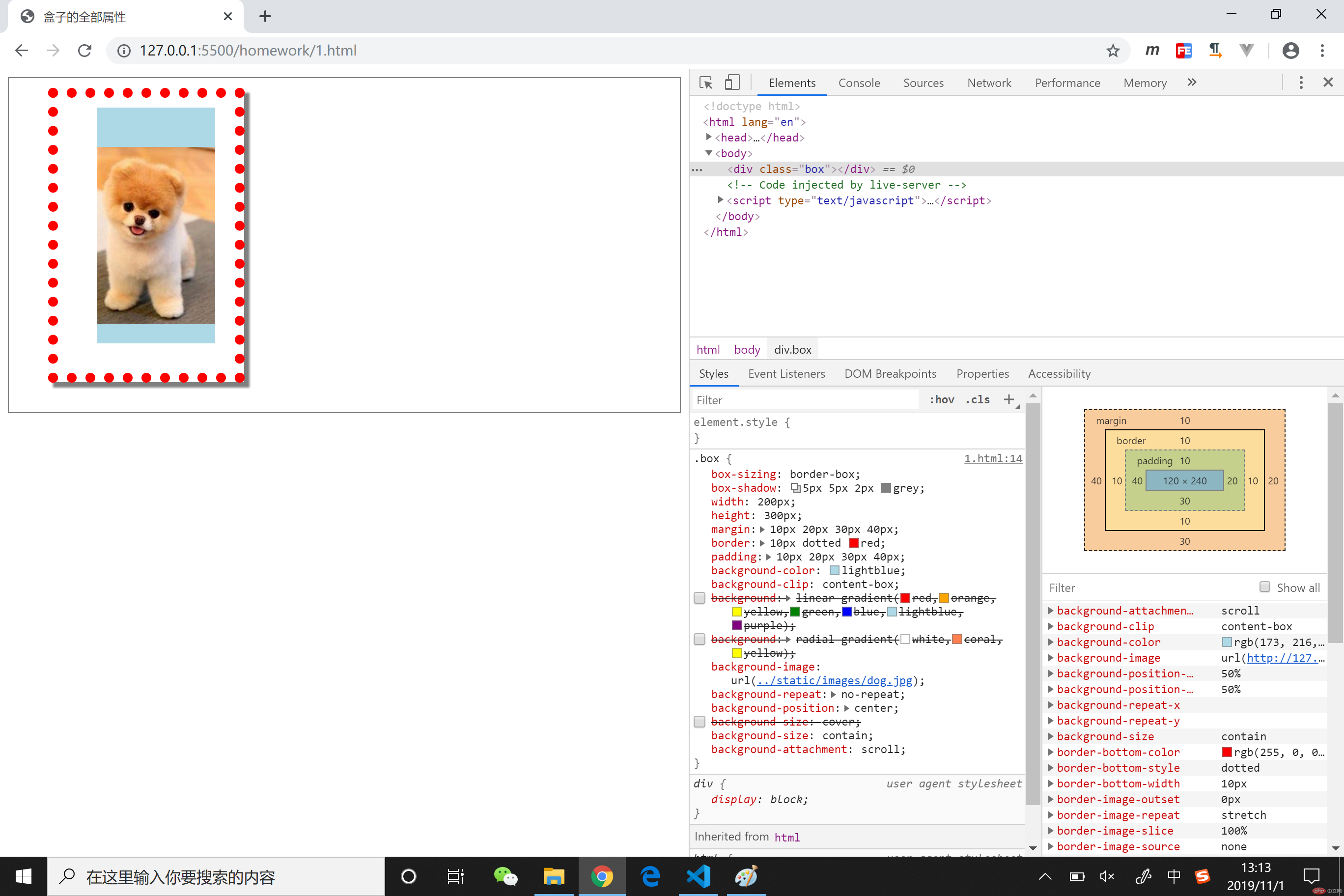Image resolution: width=1344 pixels, height=896 pixels.
Task: Open WeChat from the taskbar
Action: point(505,876)
